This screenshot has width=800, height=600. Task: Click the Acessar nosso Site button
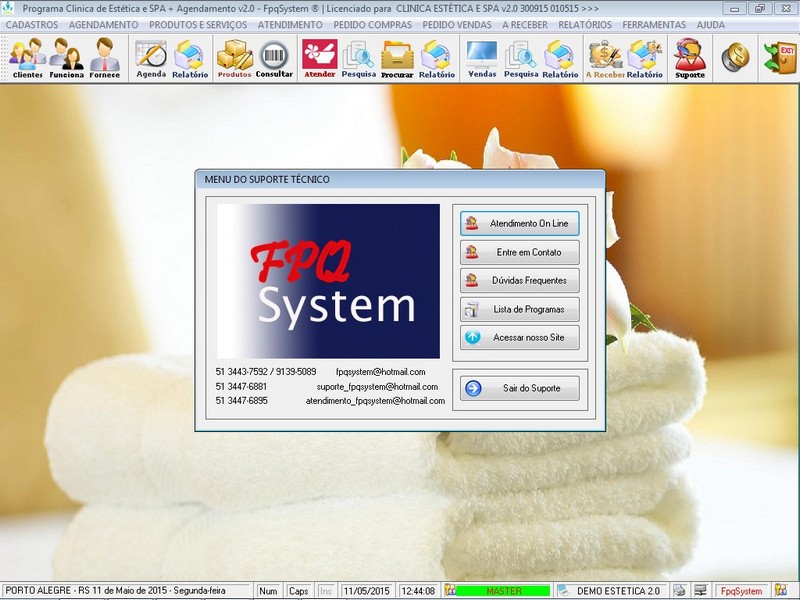(x=519, y=337)
